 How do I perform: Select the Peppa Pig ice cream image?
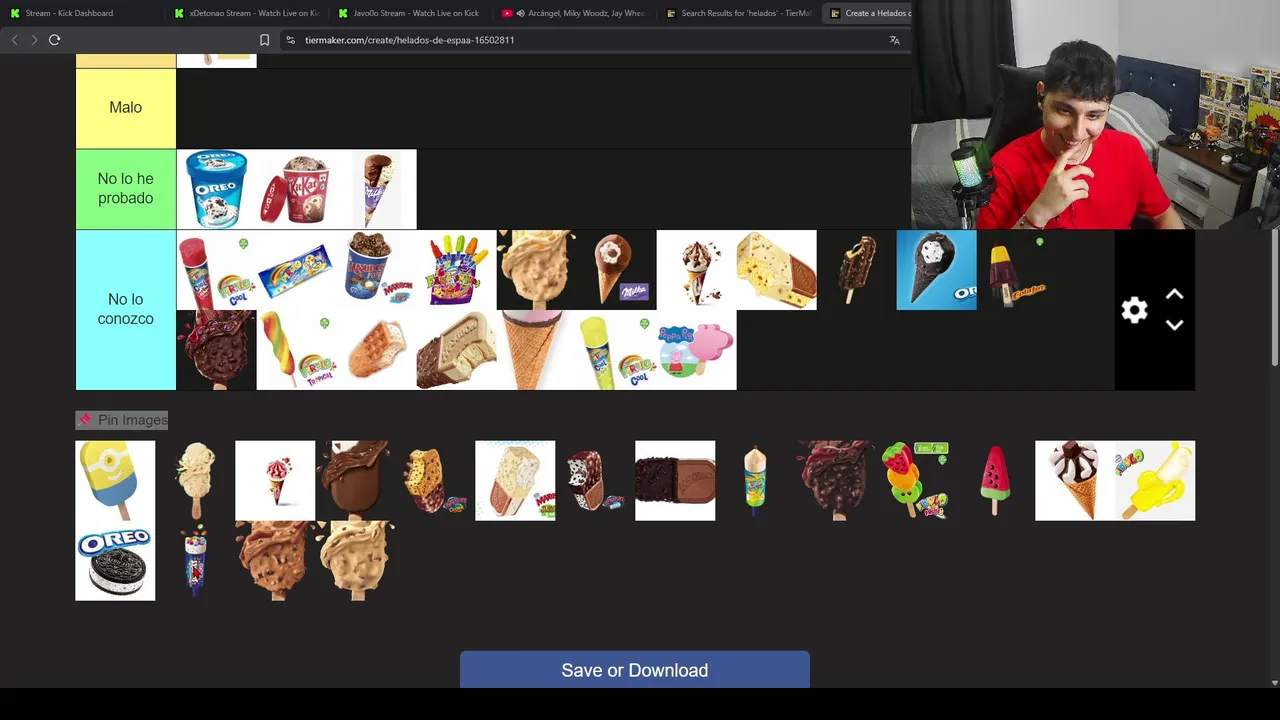696,350
